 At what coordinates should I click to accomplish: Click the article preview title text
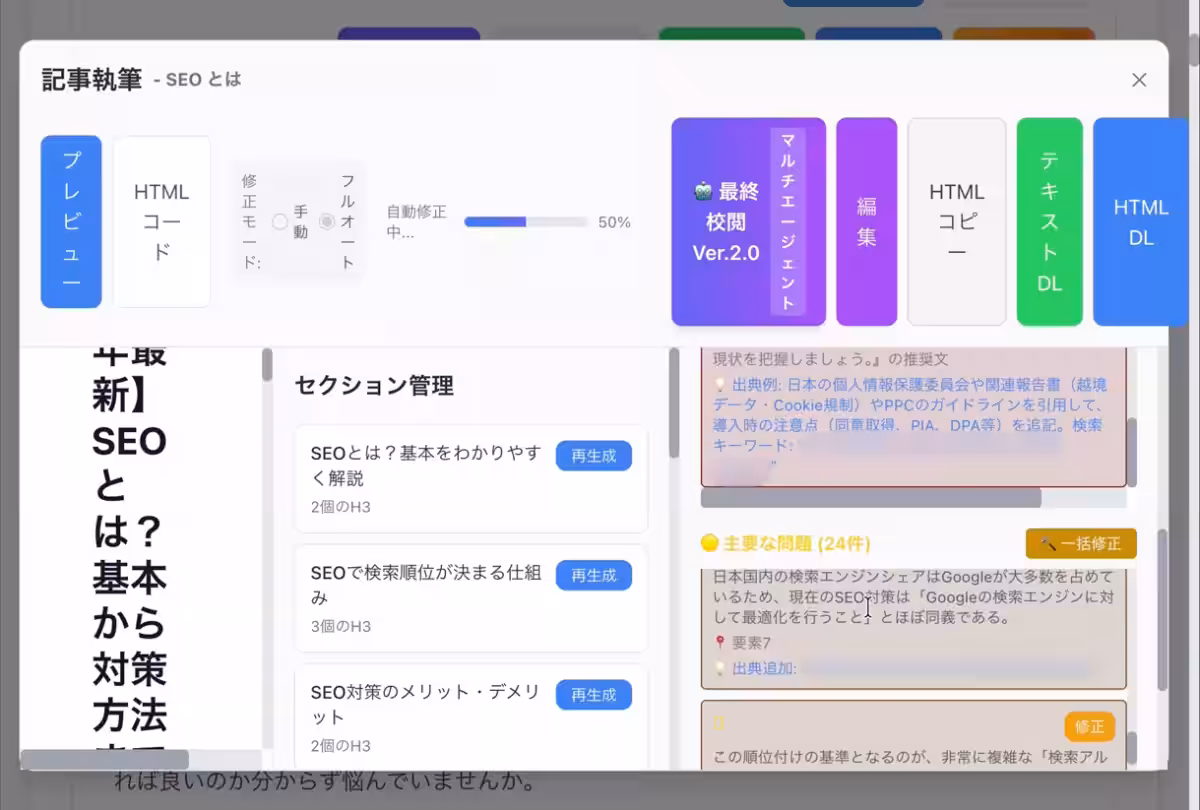[129, 556]
